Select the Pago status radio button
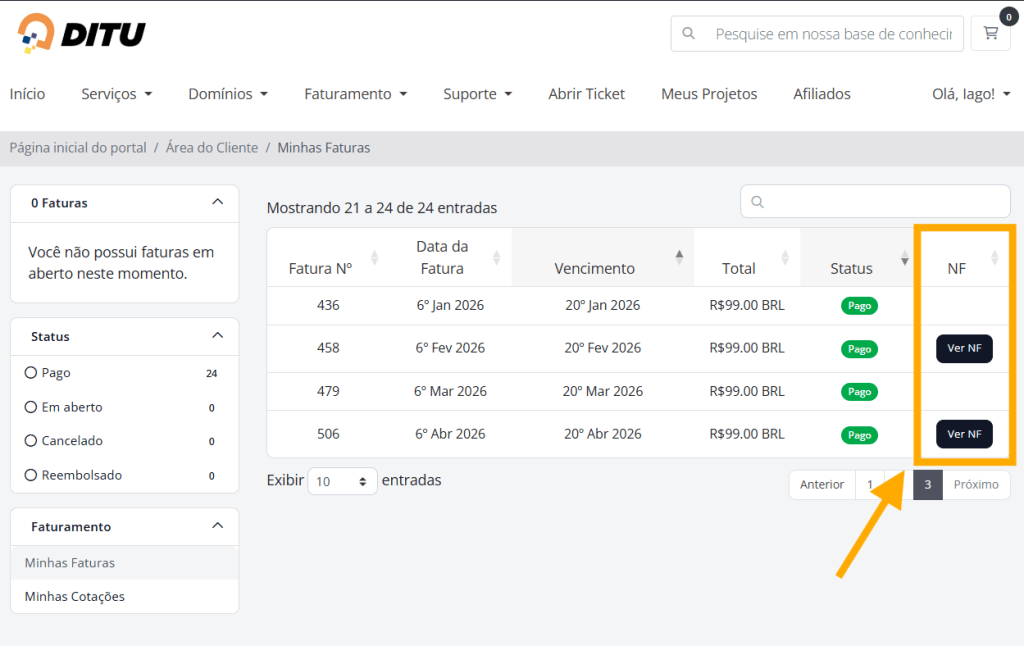The image size is (1024, 646). (x=31, y=373)
